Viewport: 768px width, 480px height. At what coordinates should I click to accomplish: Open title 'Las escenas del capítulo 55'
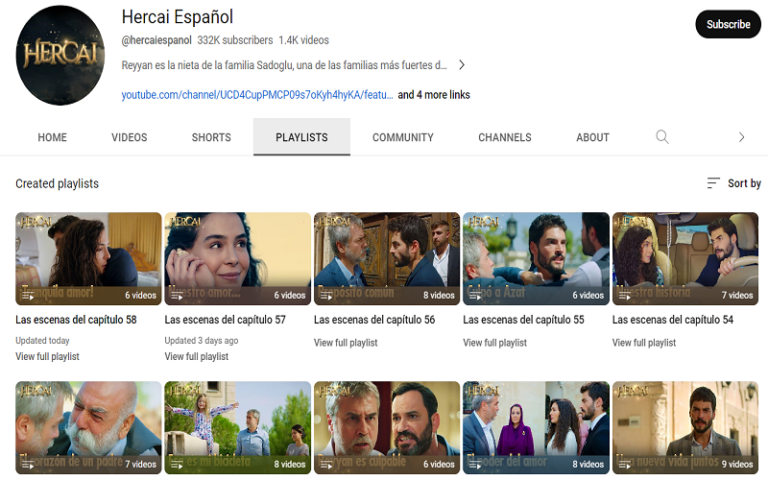[524, 320]
